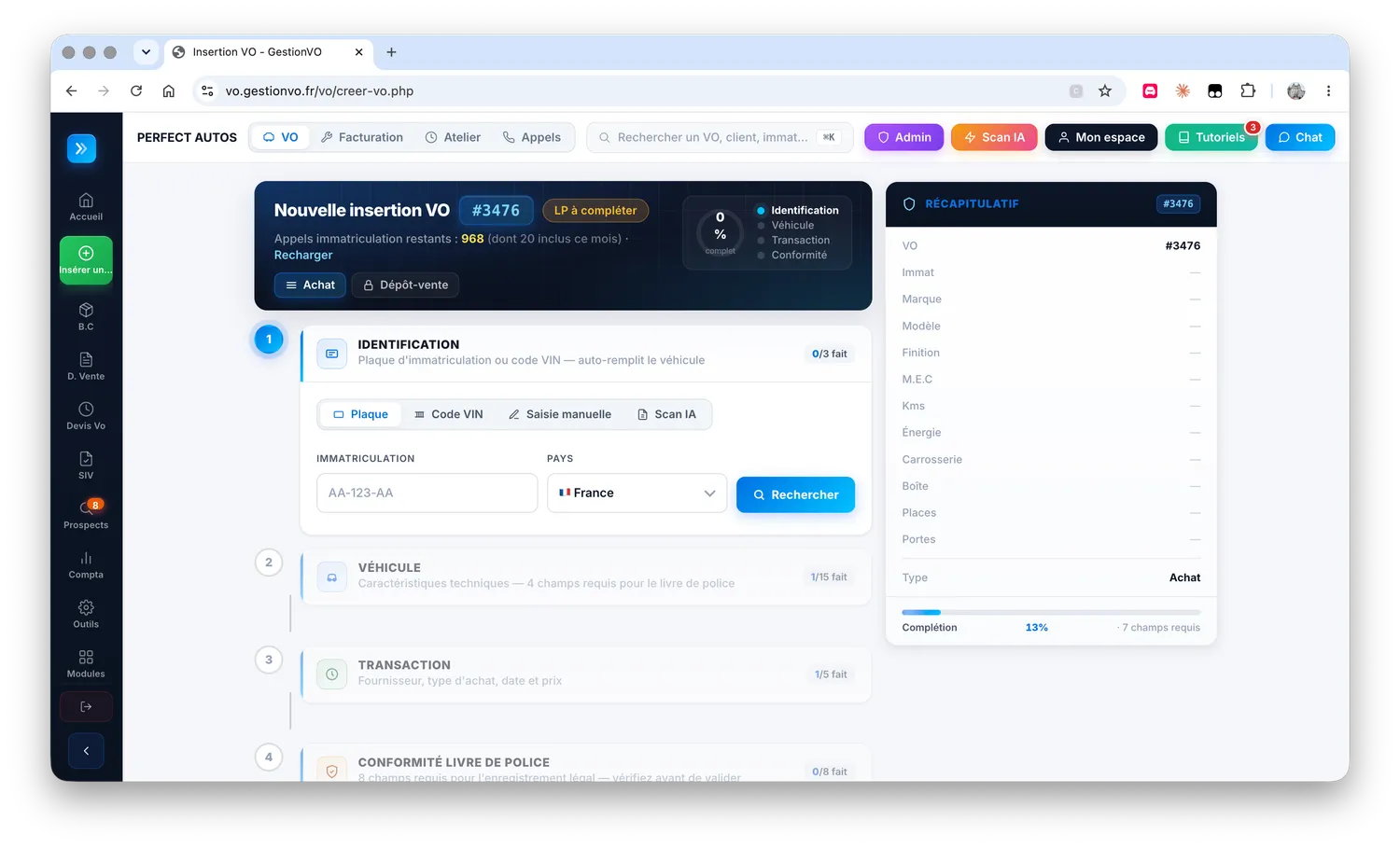
Task: Open Accueil in the sidebar
Action: (x=86, y=206)
